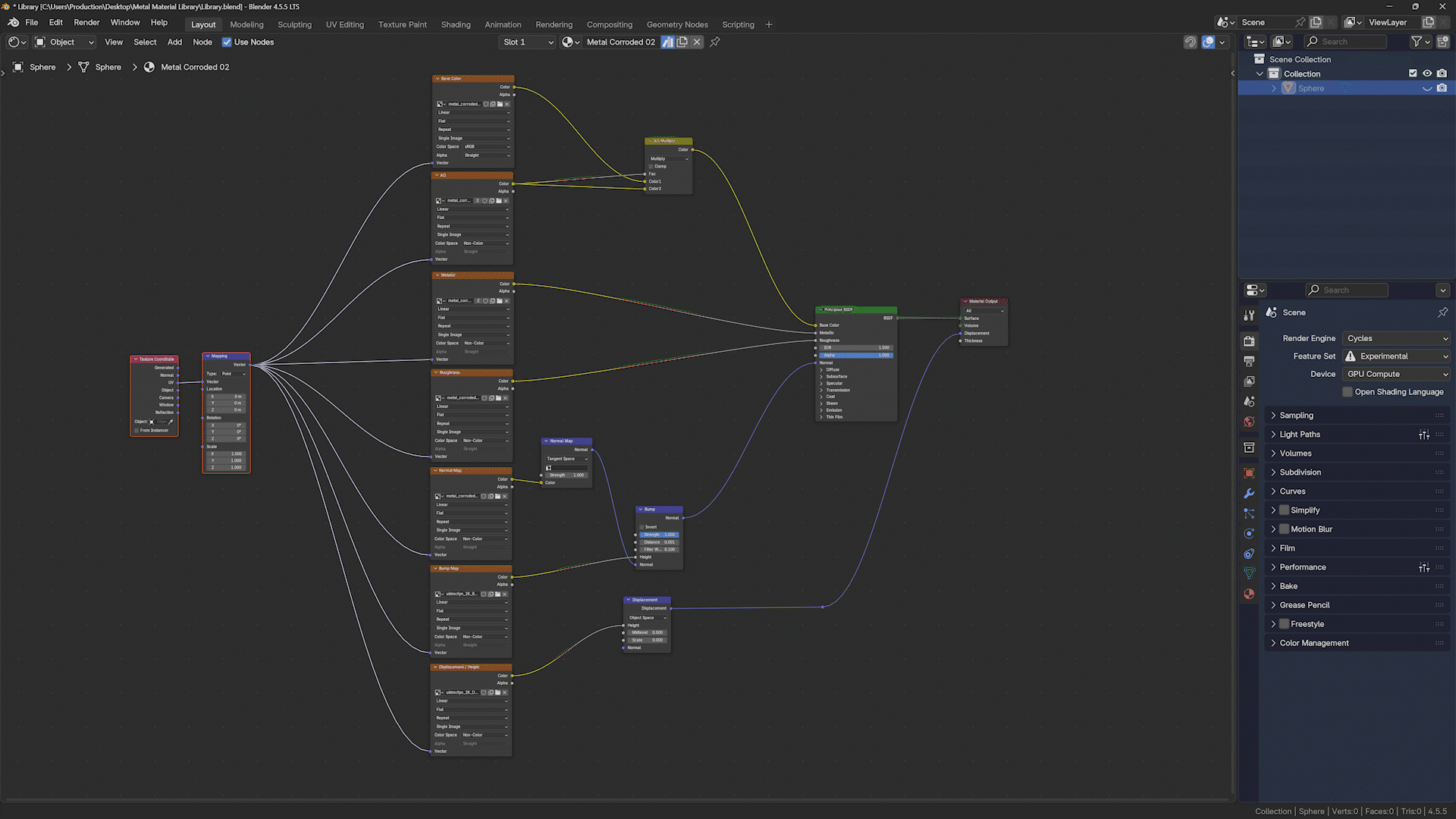Open the Feature Set dropdown
The width and height of the screenshot is (1456, 819).
coord(1397,356)
